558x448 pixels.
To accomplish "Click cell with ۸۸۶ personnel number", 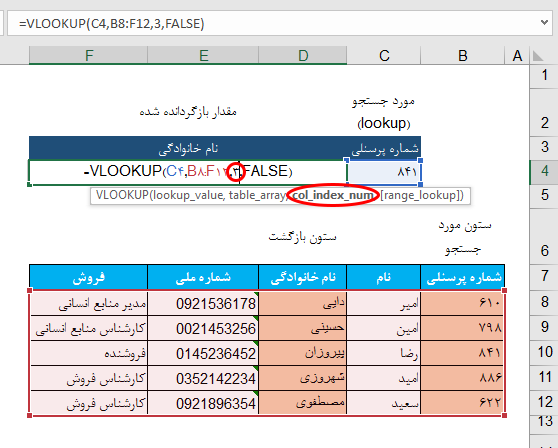I will tap(462, 378).
